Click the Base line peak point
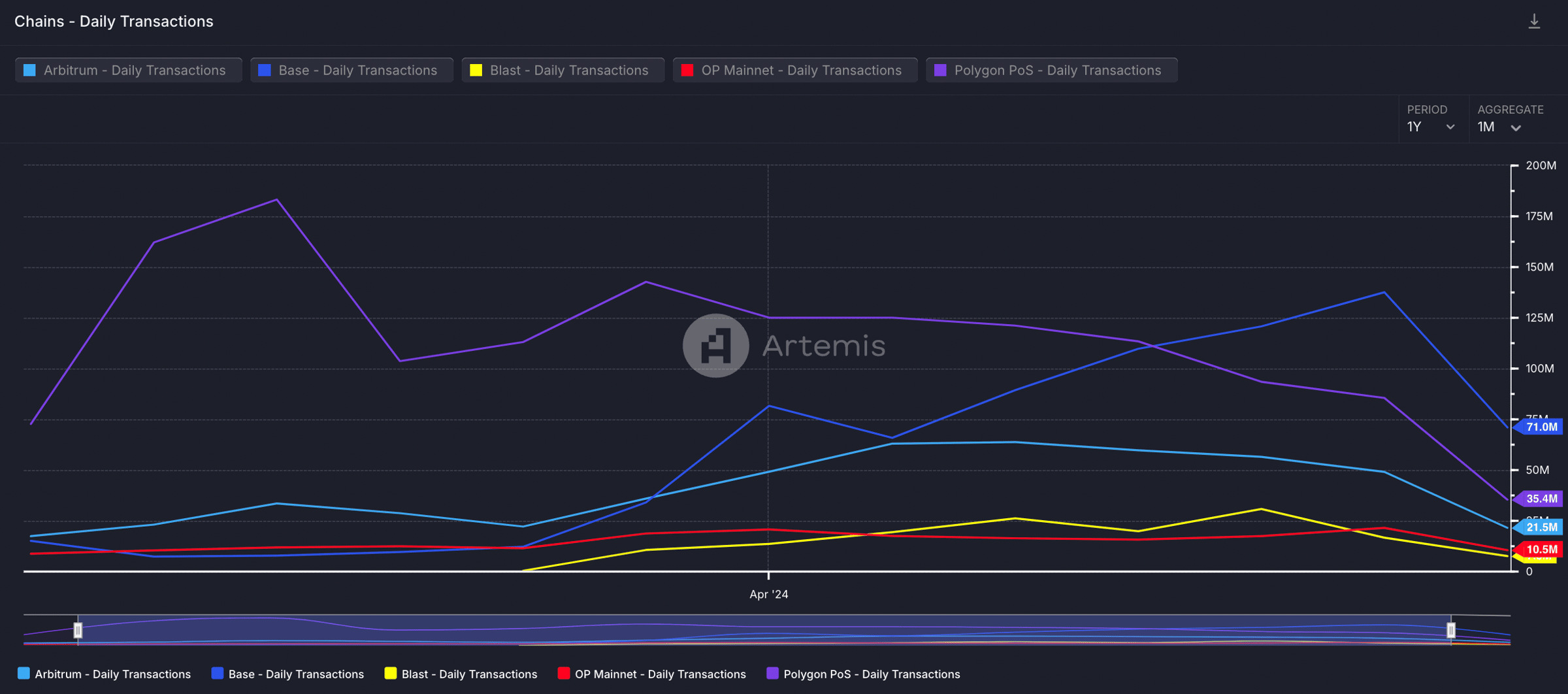Viewport: 1568px width, 694px height. pyautogui.click(x=1384, y=292)
